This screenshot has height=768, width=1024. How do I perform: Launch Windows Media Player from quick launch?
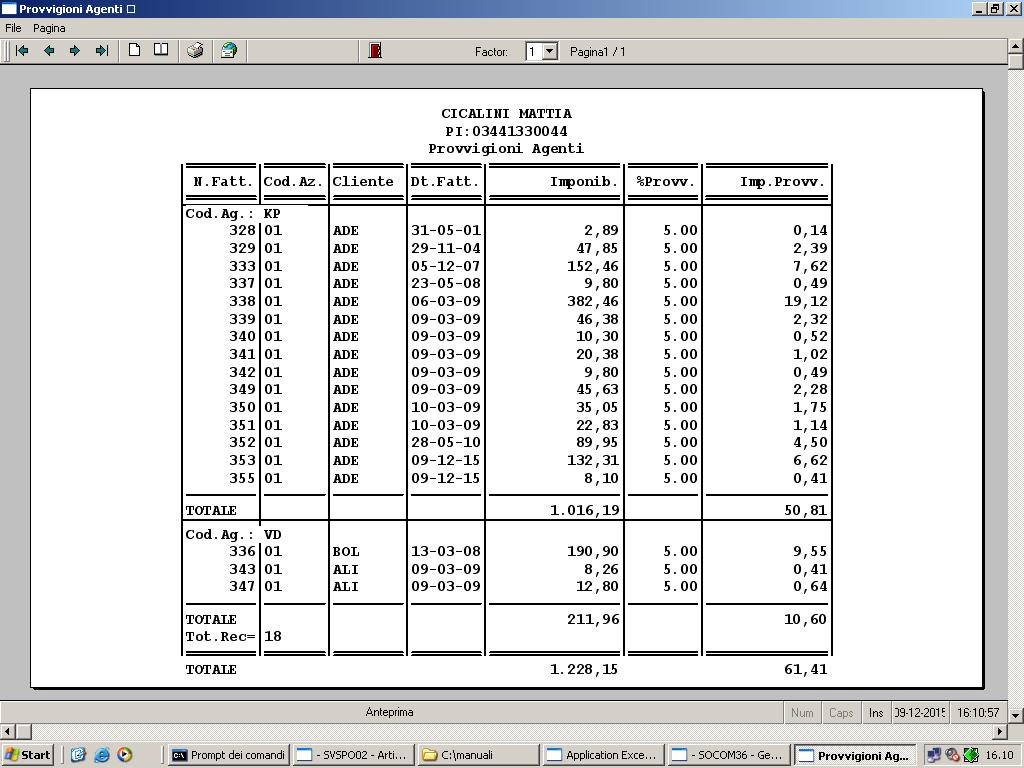125,755
